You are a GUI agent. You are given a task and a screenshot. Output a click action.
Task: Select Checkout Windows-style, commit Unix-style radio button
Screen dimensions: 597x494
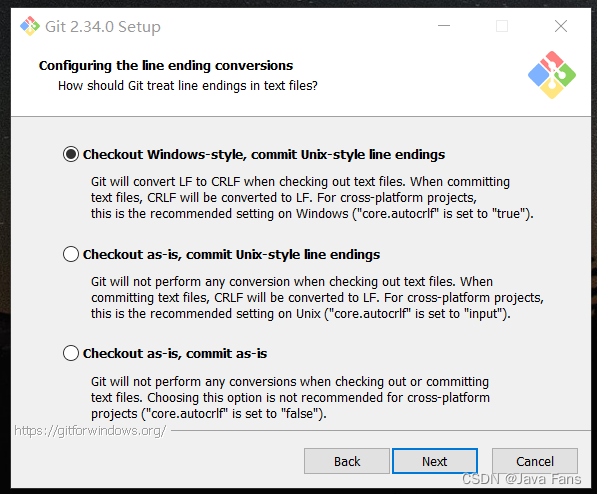(71, 154)
